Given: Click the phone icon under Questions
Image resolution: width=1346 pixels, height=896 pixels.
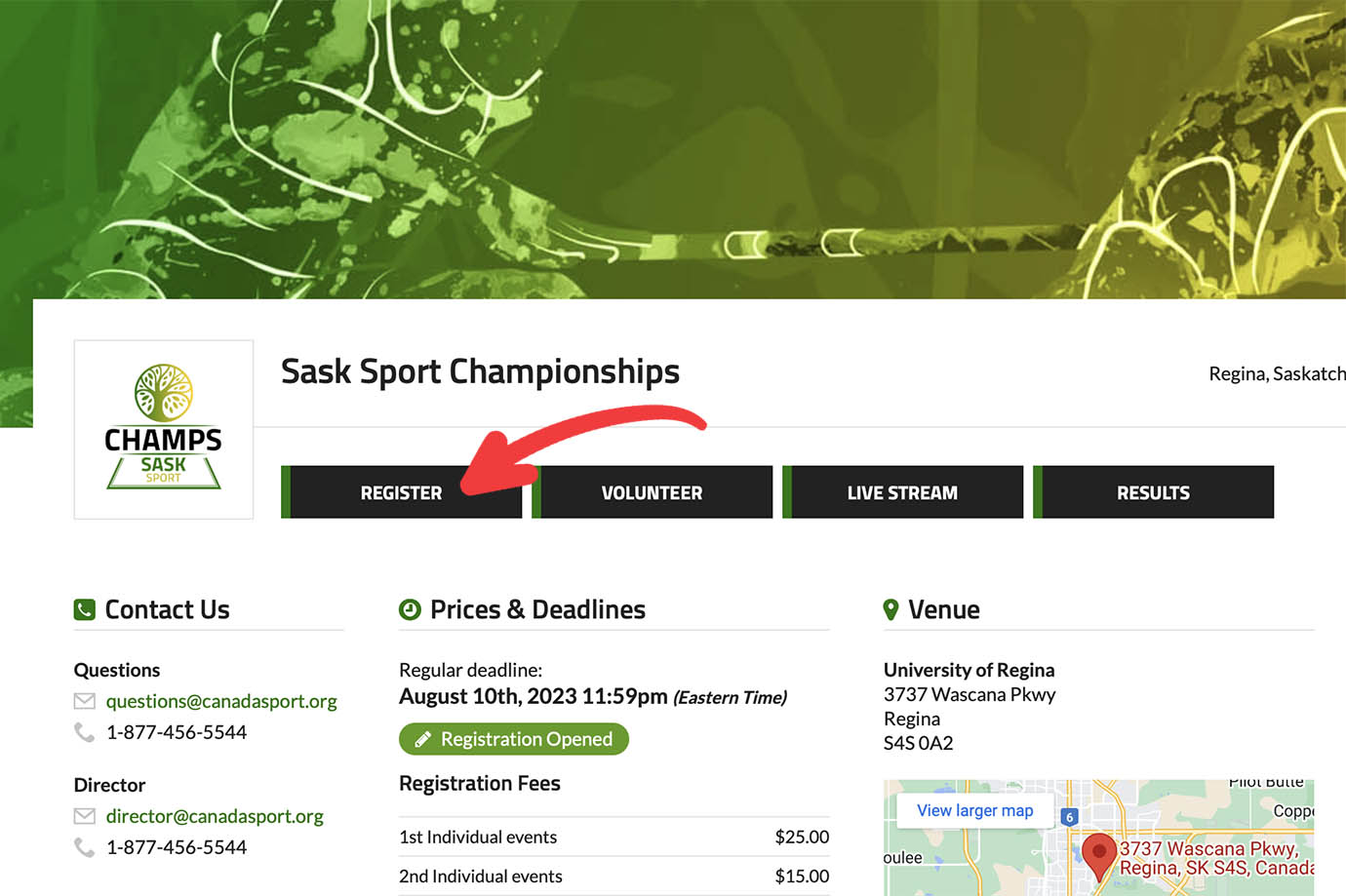Looking at the screenshot, I should (85, 732).
